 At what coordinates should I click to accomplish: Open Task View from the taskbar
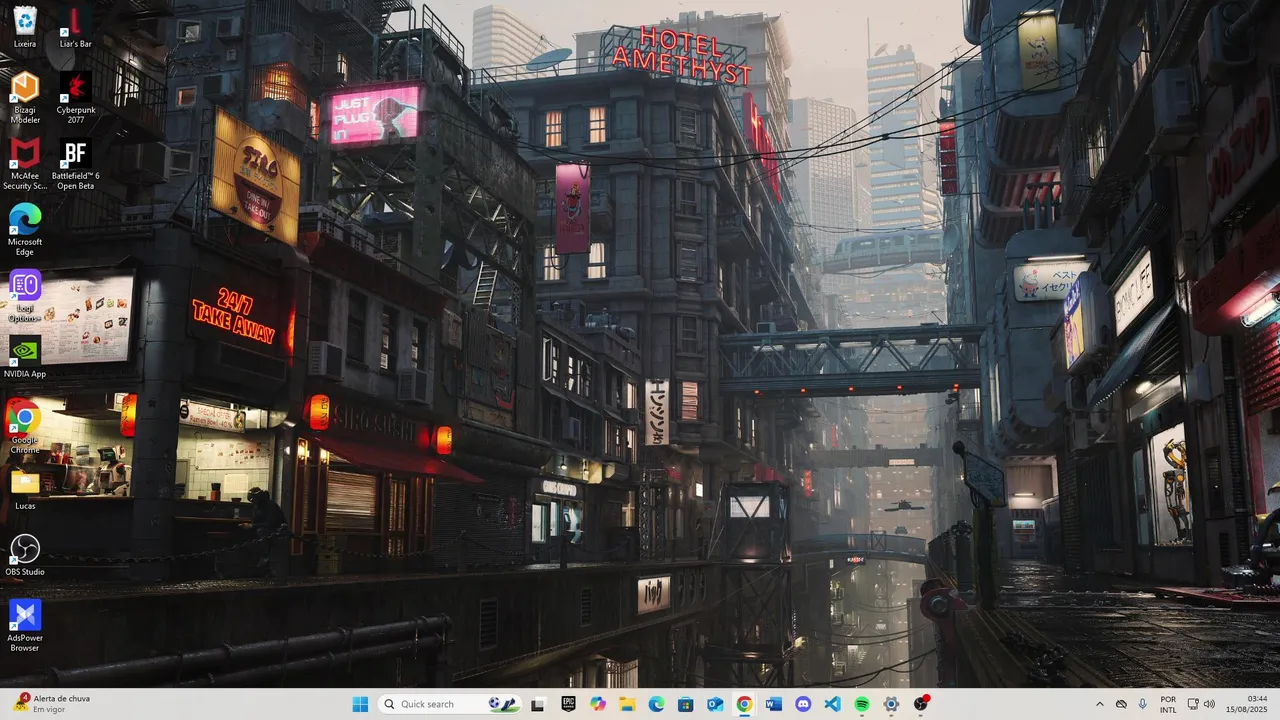coord(538,704)
